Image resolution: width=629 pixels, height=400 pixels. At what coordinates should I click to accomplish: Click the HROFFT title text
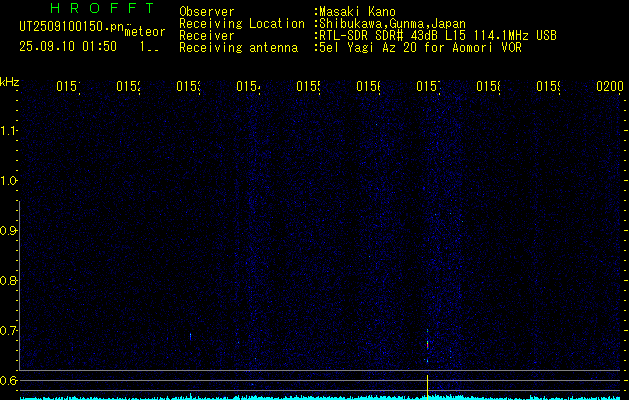[x=102, y=8]
